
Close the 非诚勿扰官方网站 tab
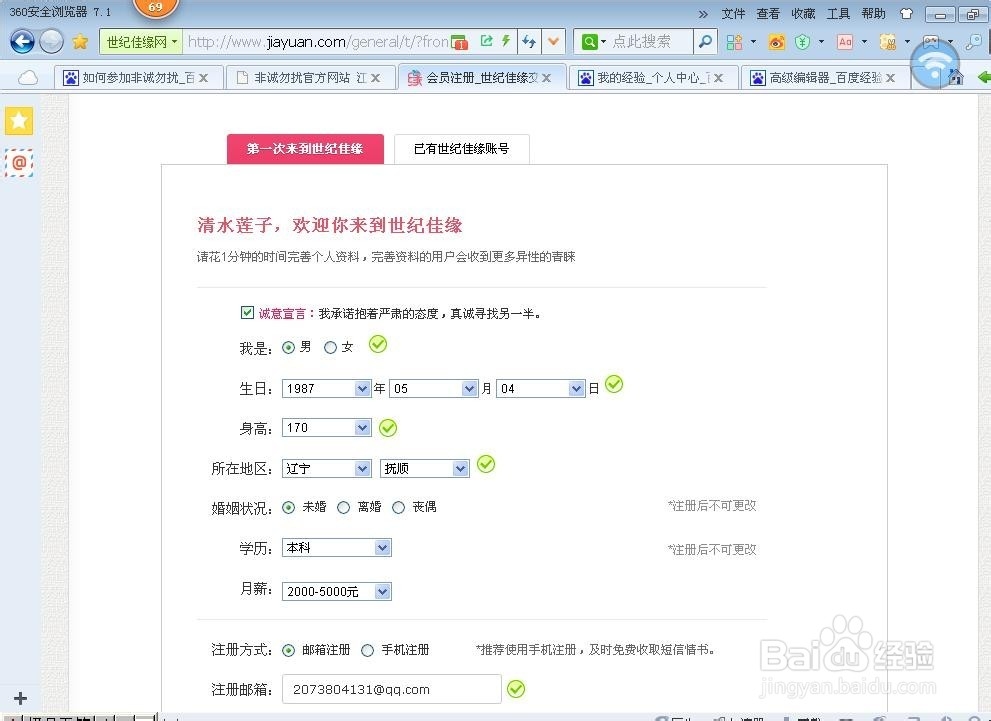pyautogui.click(x=375, y=78)
